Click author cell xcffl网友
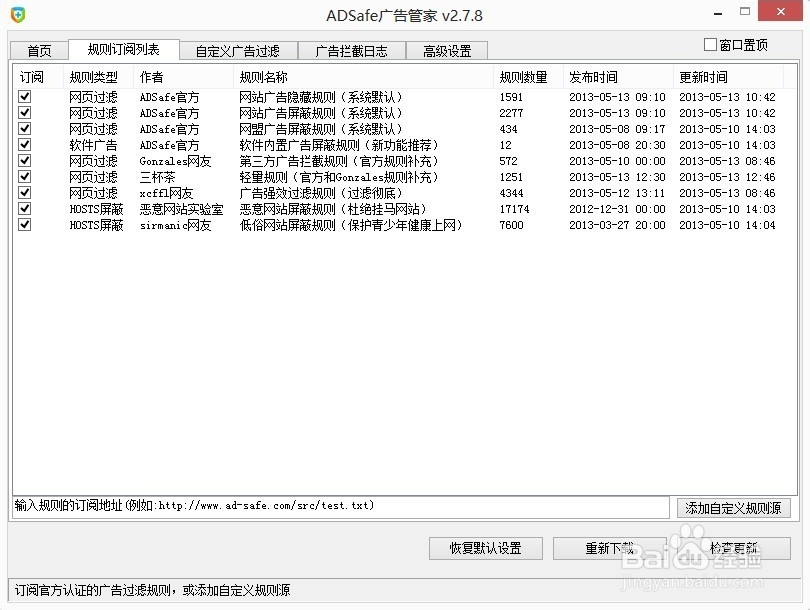 166,193
